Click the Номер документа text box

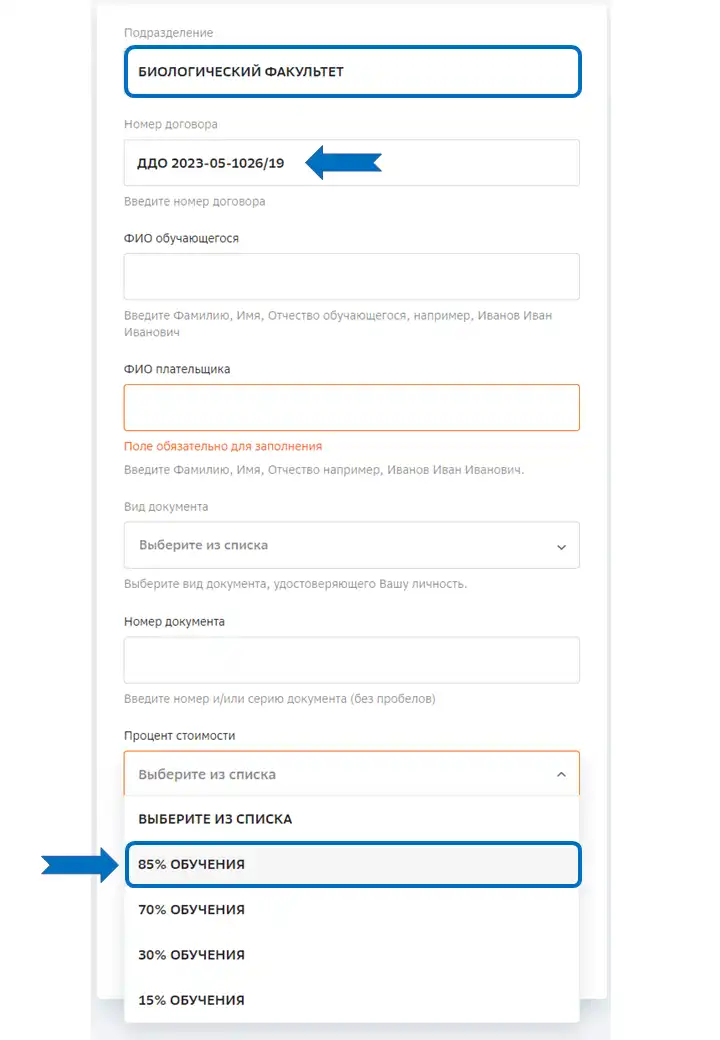(x=352, y=661)
